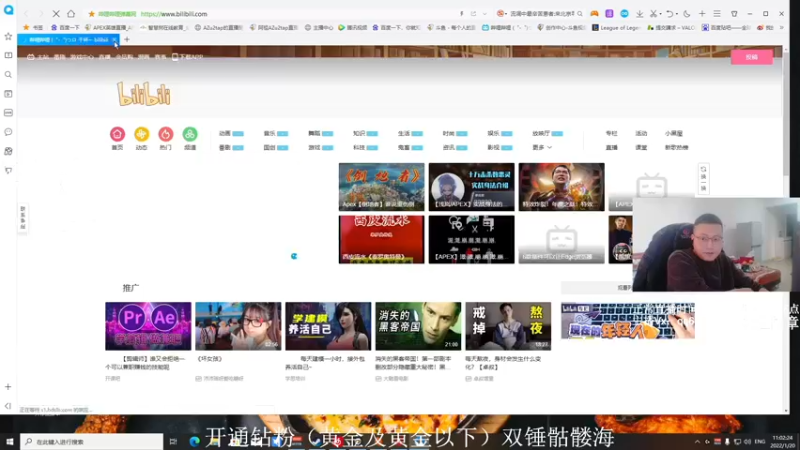The height and width of the screenshot is (450, 800).
Task: Add a sidebar item with plus icon
Action: (8, 387)
